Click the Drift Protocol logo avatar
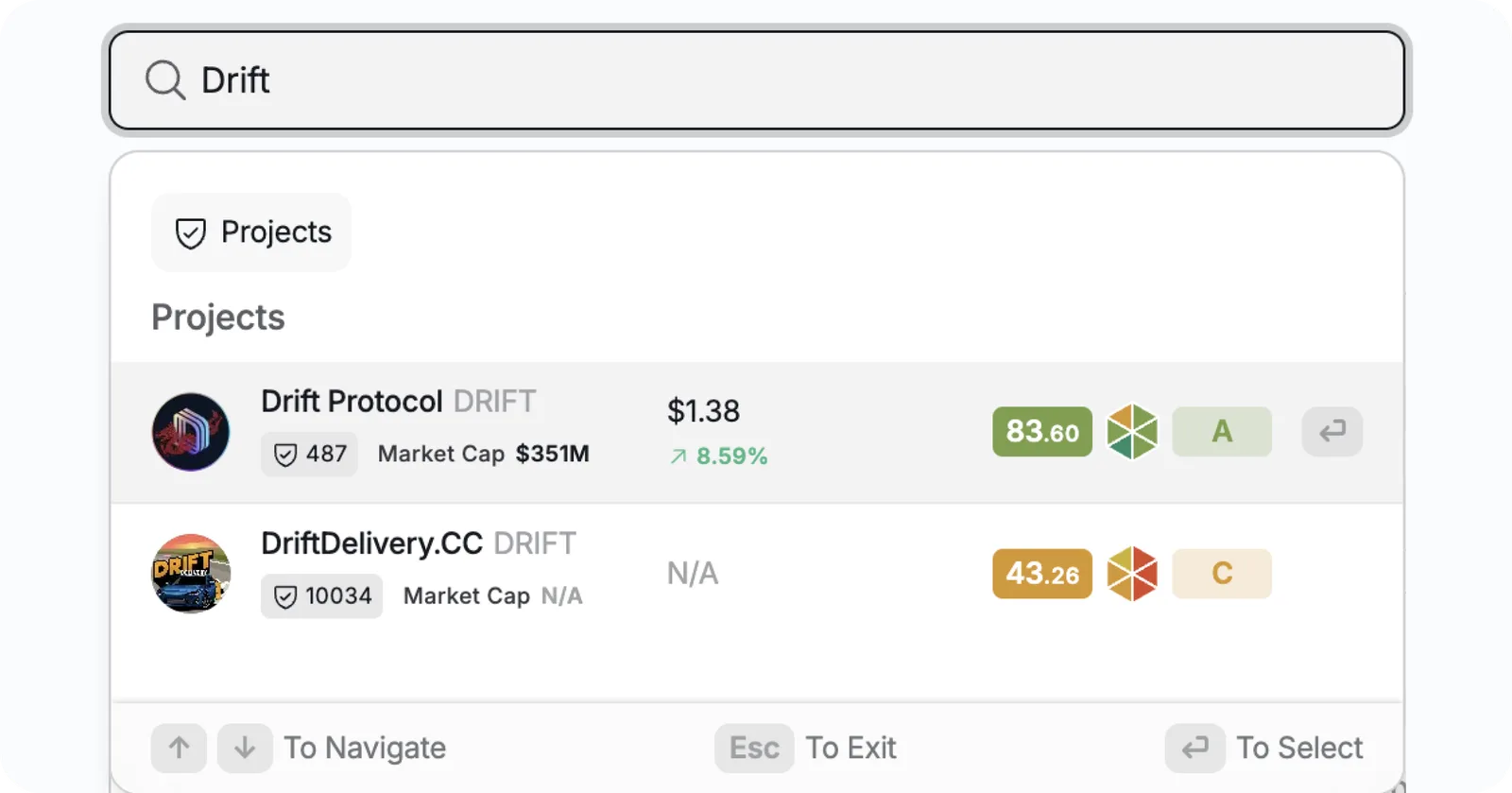 click(191, 432)
